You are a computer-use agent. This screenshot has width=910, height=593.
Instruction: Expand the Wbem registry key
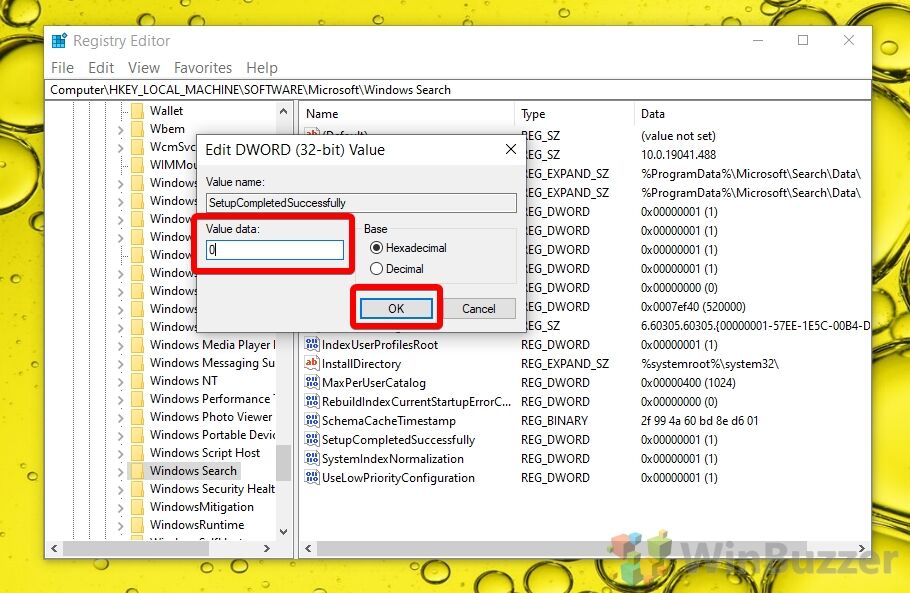coord(121,129)
